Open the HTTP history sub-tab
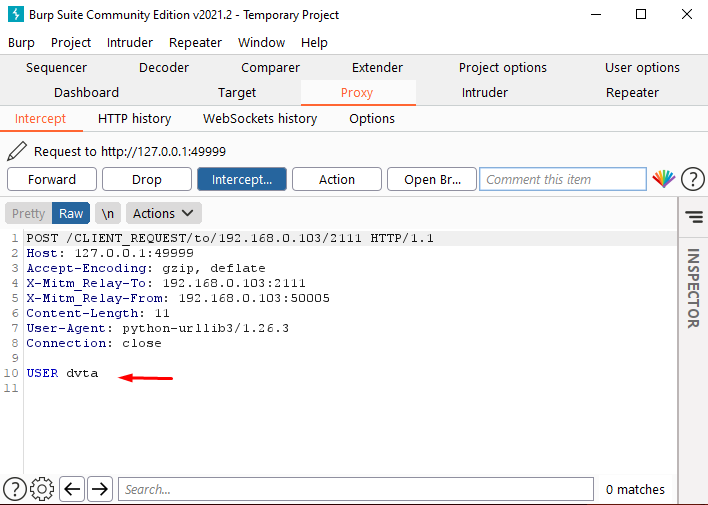 click(x=135, y=119)
